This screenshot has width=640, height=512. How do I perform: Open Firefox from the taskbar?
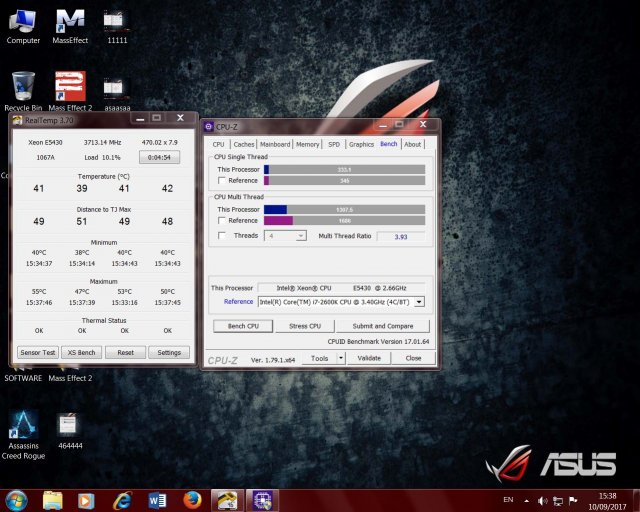[193, 499]
